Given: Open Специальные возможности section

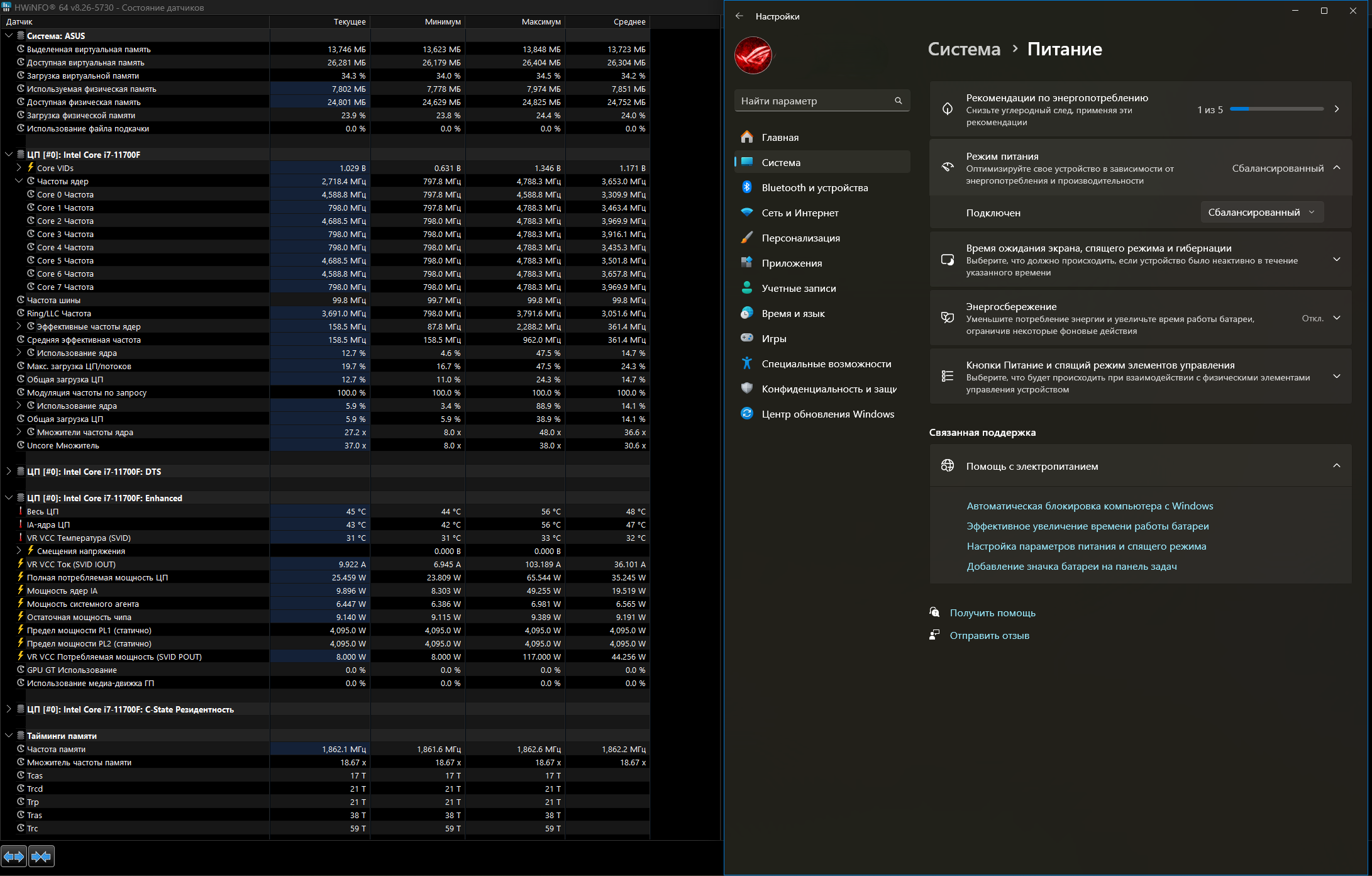Looking at the screenshot, I should coord(826,363).
